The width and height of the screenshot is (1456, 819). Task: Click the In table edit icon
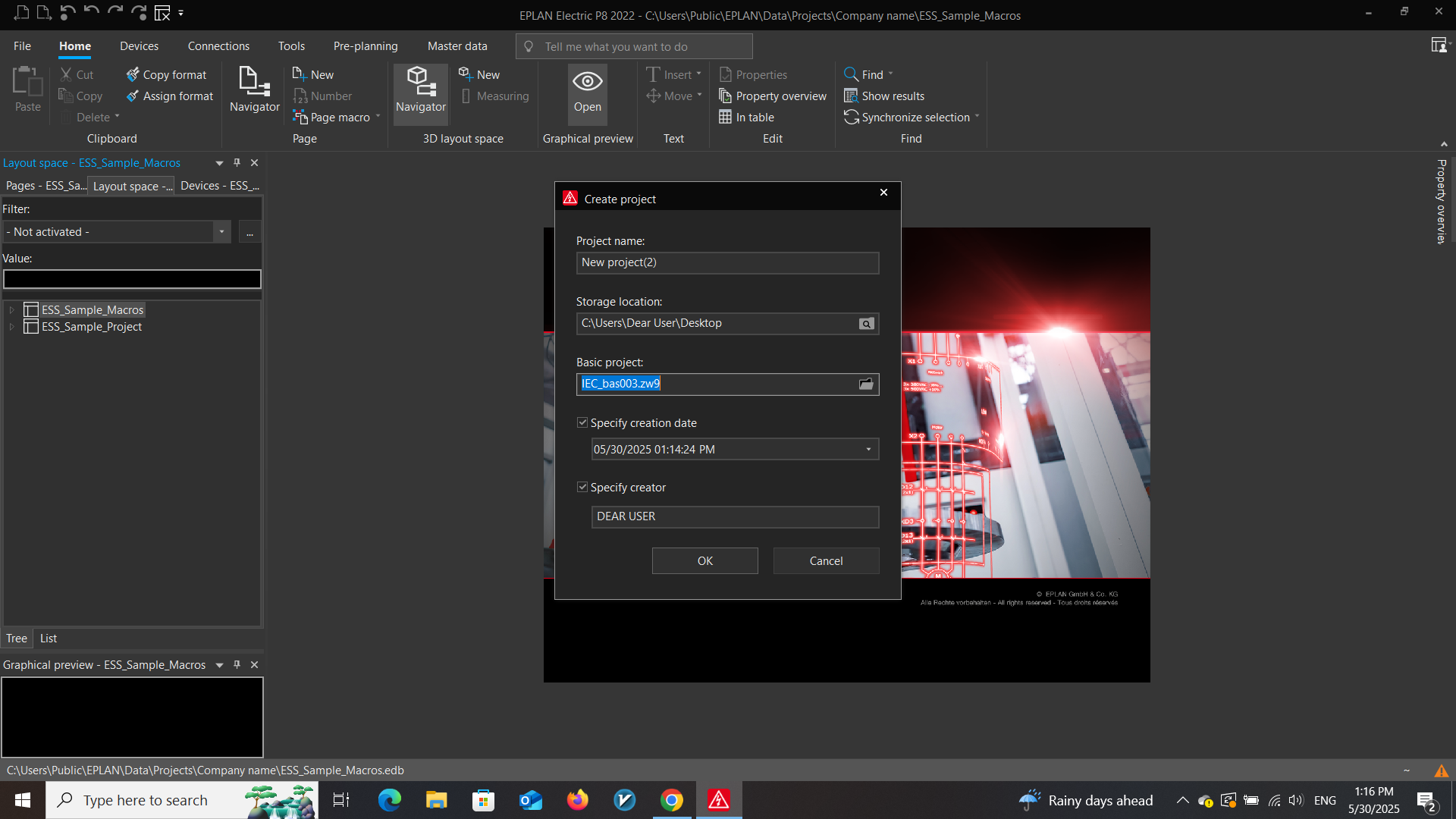(725, 117)
